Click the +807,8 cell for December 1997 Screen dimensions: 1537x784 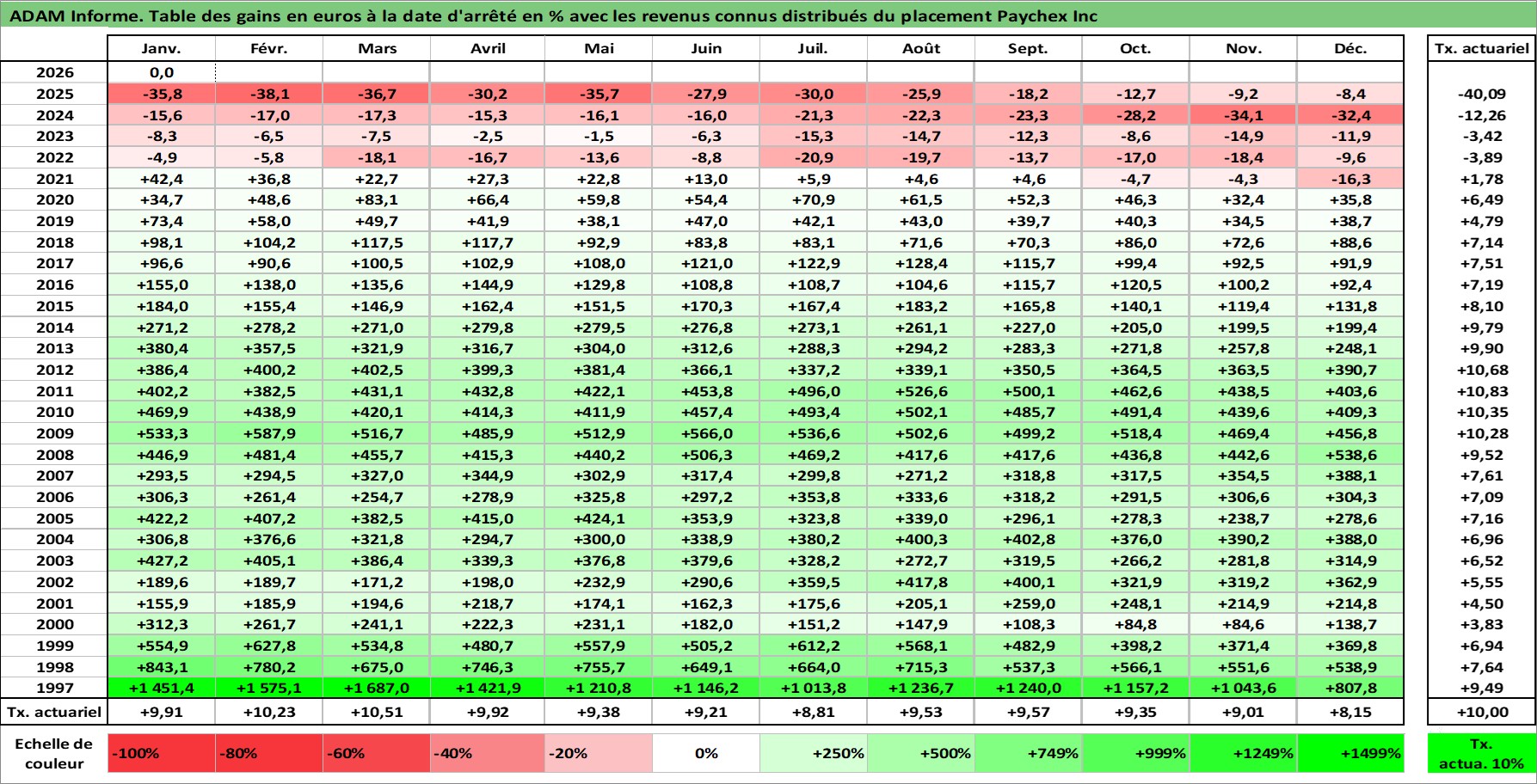click(1350, 688)
